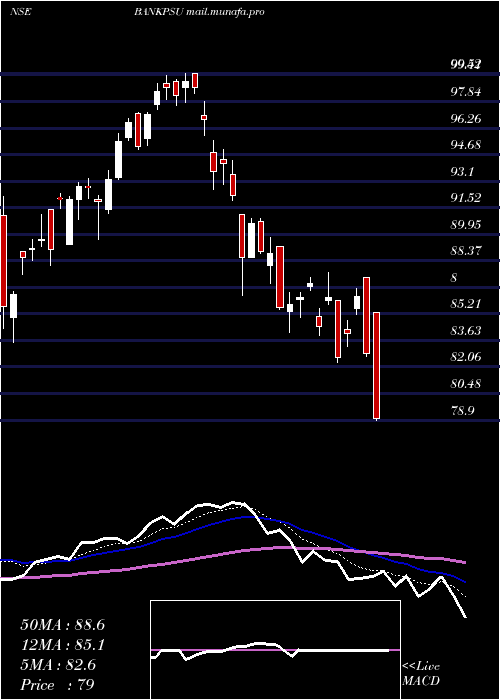Click the <<Live MACD label
Viewport: 500px width, 700px height.
pos(421,674)
